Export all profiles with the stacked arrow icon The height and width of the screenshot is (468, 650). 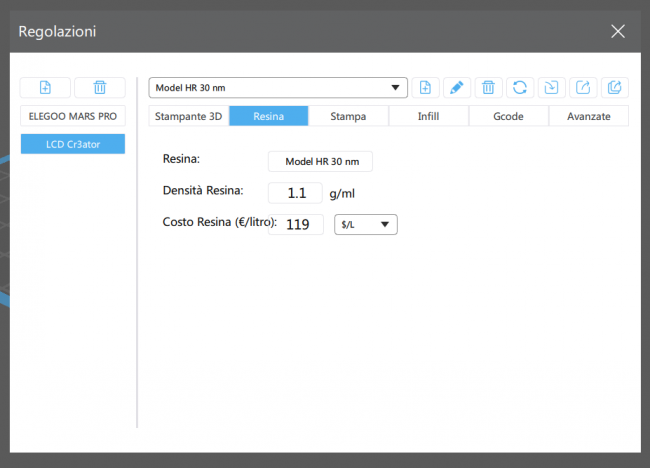(x=615, y=88)
